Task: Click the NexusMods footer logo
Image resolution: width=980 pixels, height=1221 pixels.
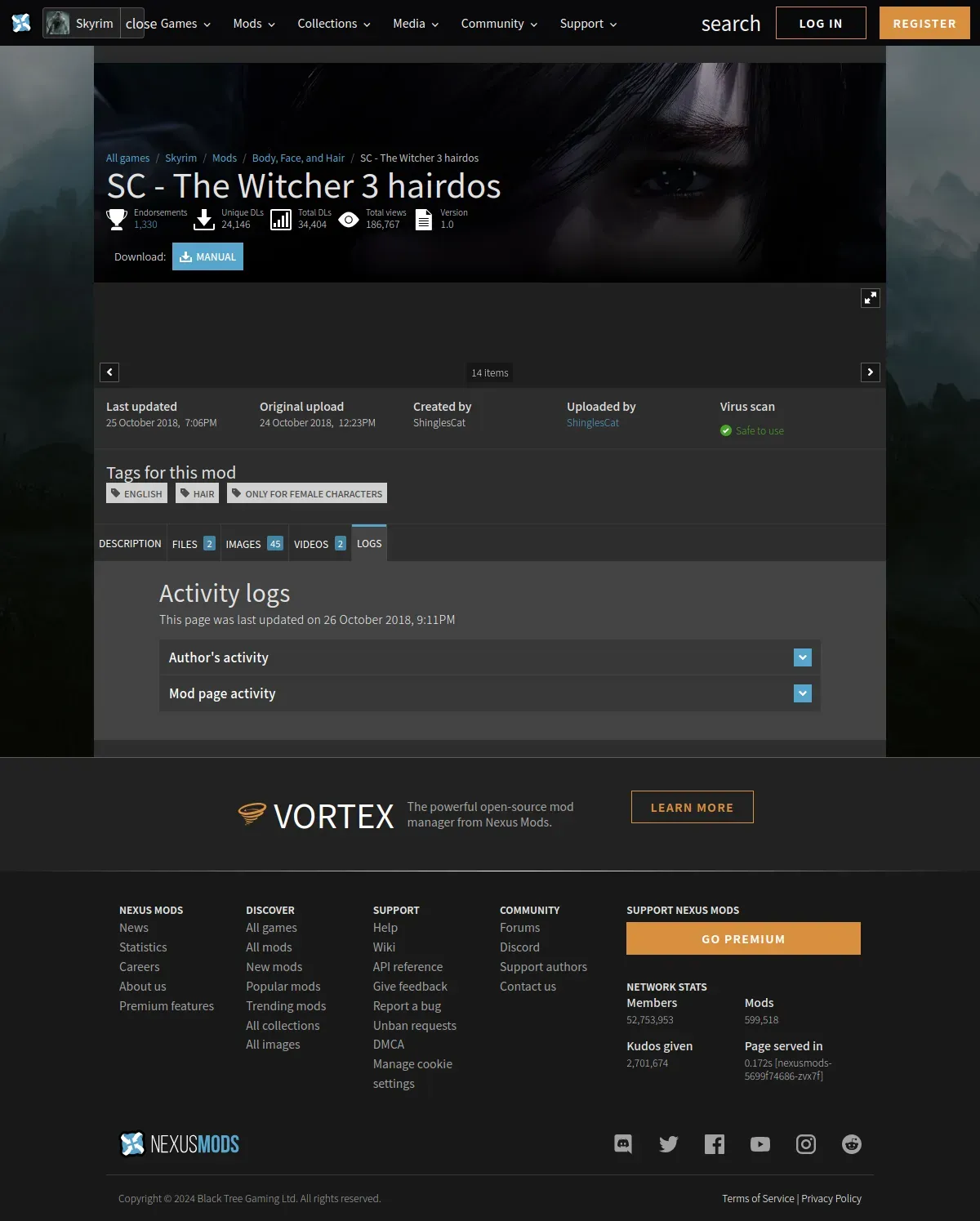Action: click(x=180, y=1144)
